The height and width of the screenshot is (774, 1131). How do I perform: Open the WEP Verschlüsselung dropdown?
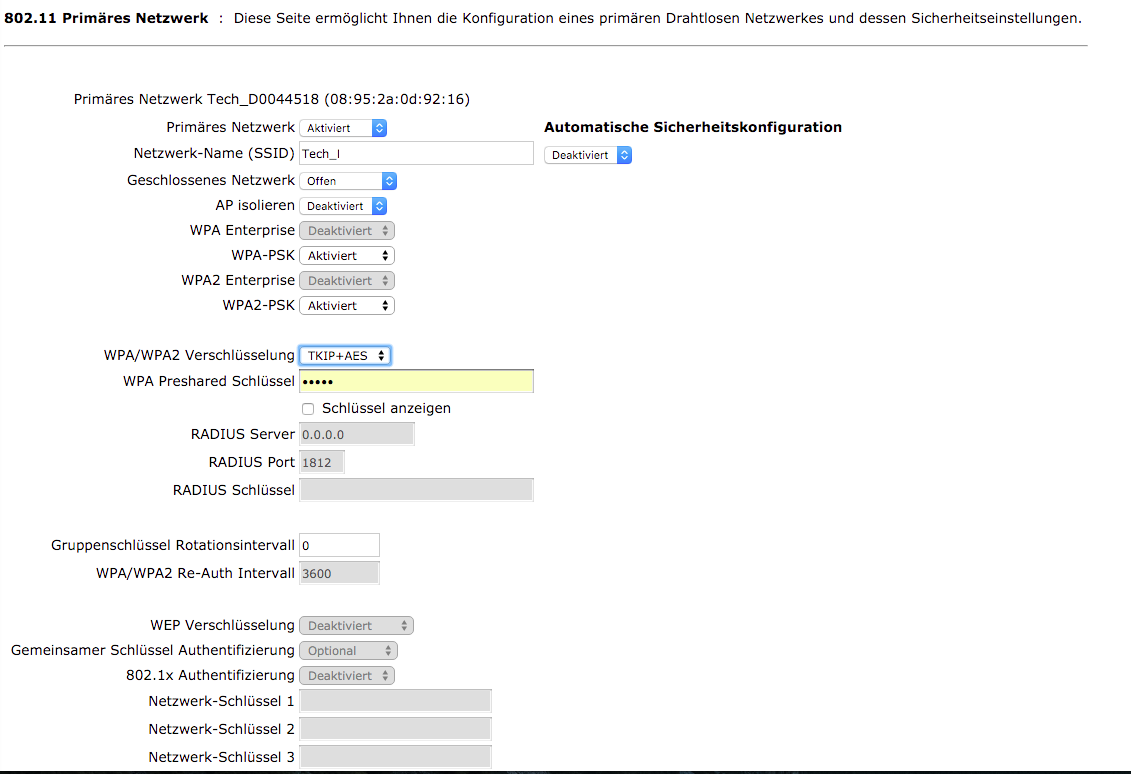[356, 625]
